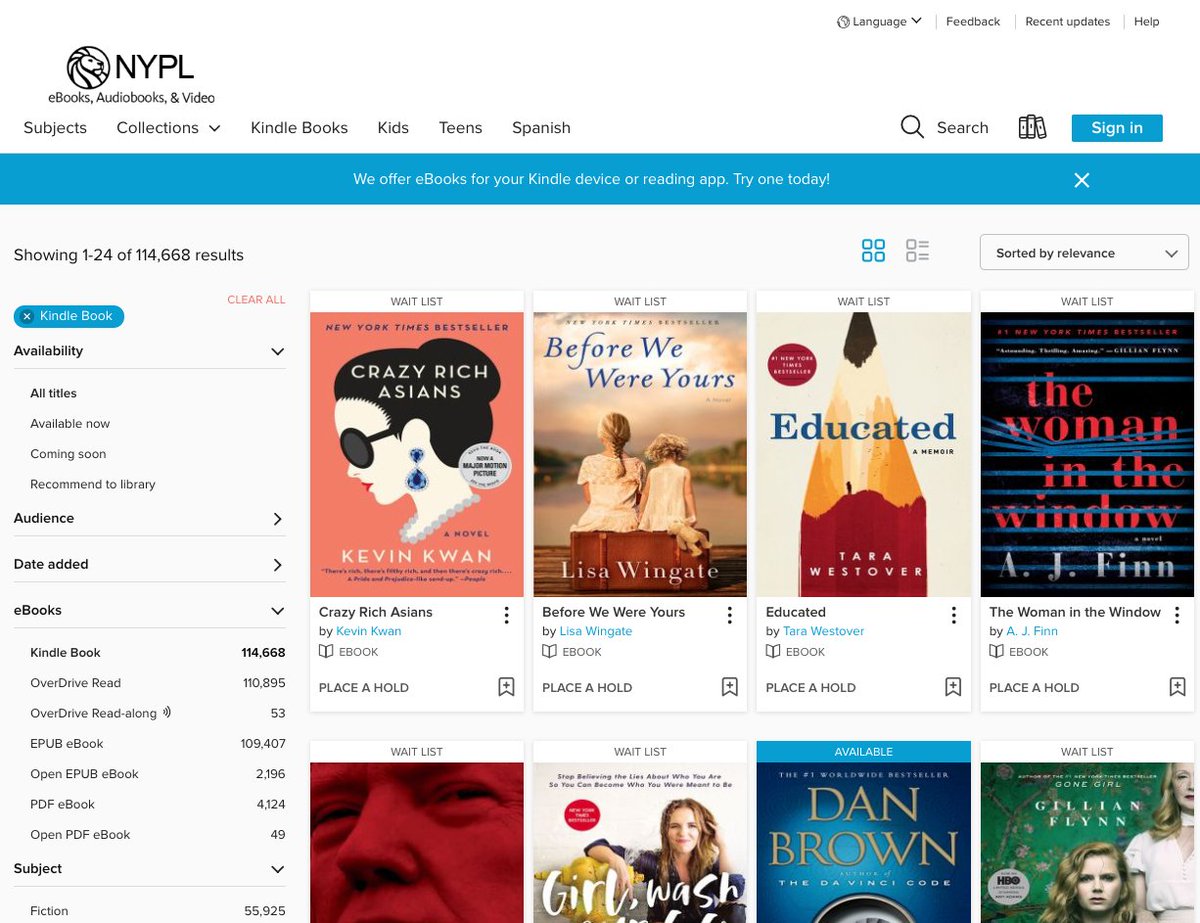Screen dimensions: 1200x923
Task: Bookmark Before We Were Yours to wish list
Action: [x=730, y=687]
